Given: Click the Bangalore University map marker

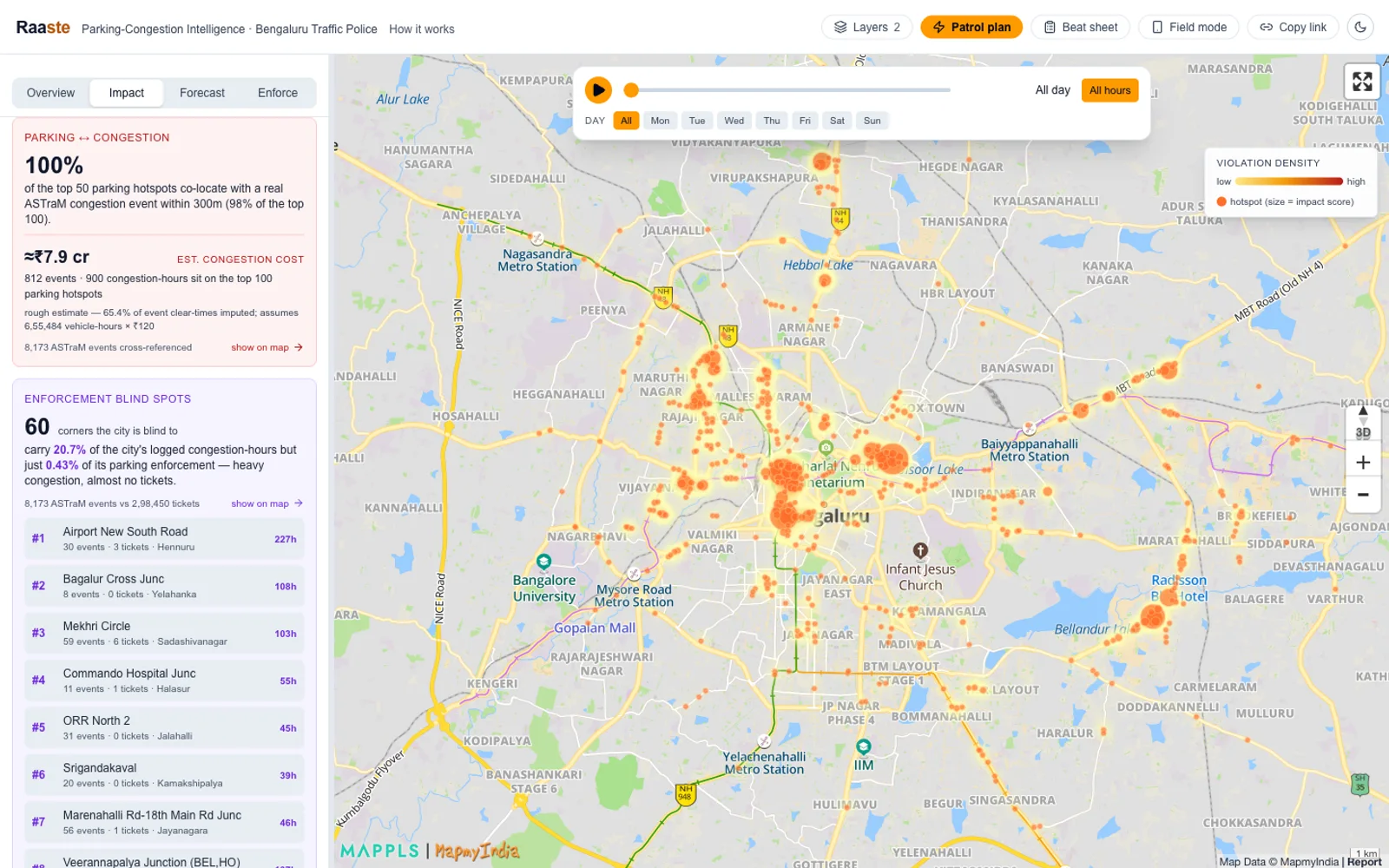Looking at the screenshot, I should tap(543, 562).
